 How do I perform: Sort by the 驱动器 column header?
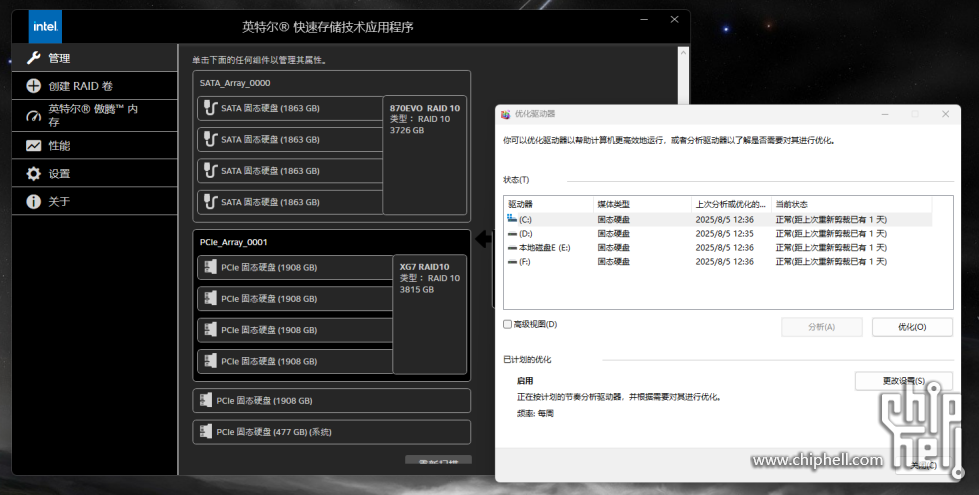point(548,204)
